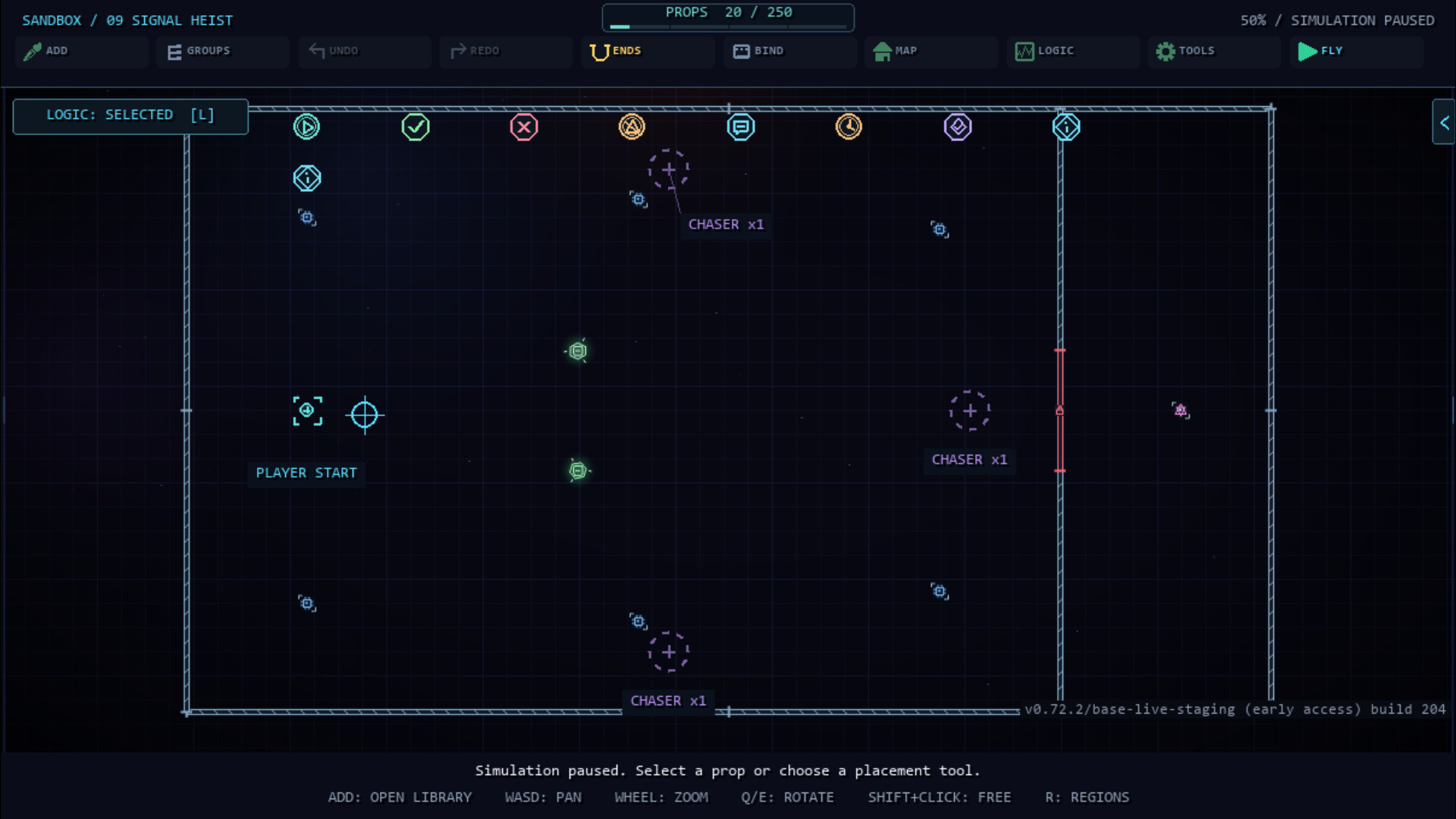Viewport: 1456px width, 819px height.
Task: Open the TOOLS menu
Action: [x=1214, y=51]
